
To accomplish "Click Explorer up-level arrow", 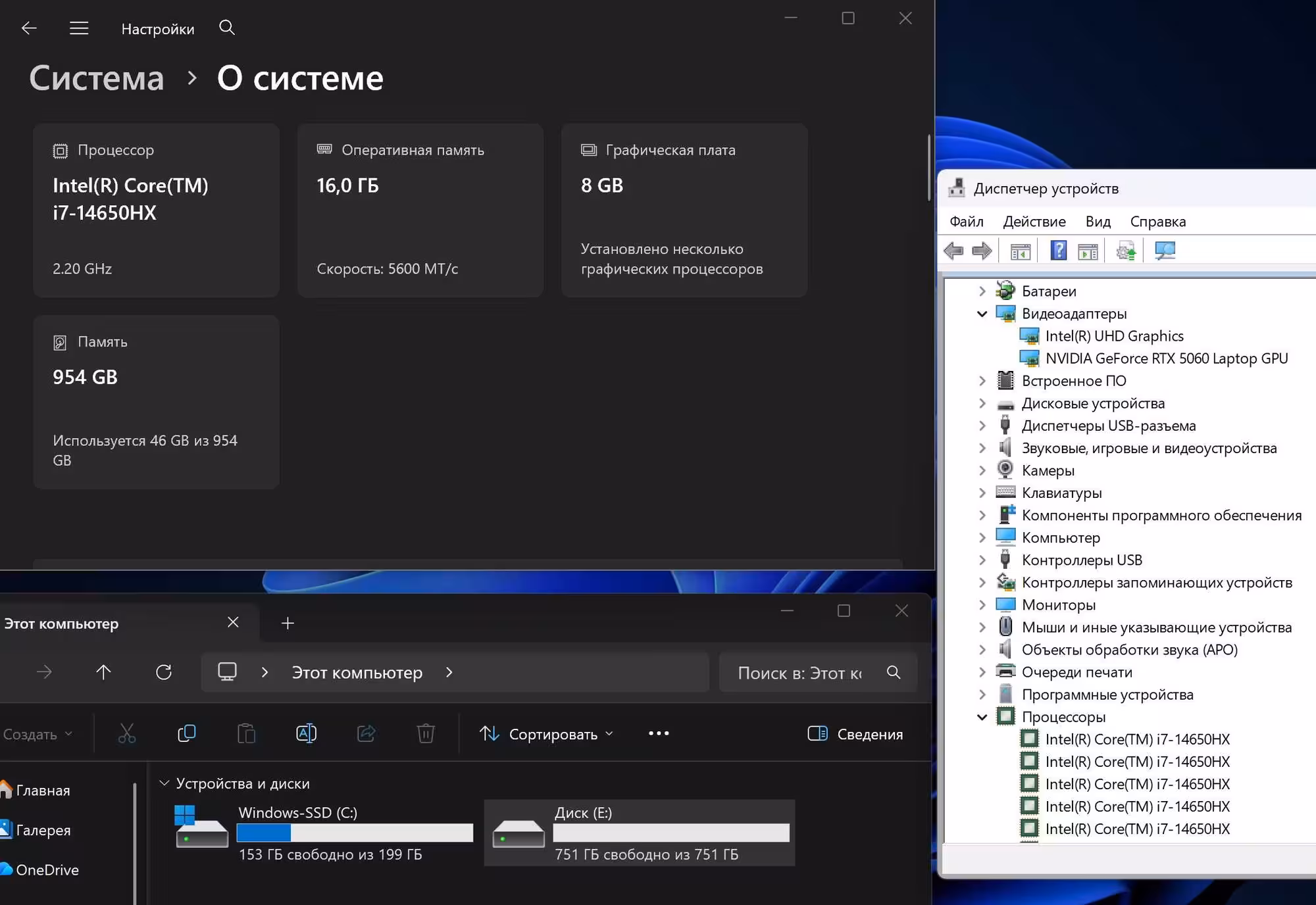I will point(103,672).
